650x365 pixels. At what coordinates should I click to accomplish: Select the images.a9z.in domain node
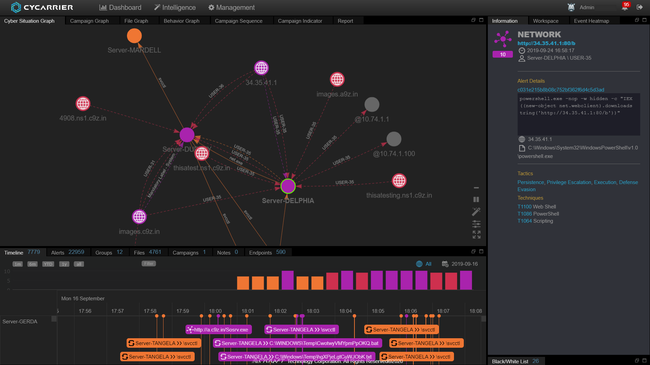(x=337, y=79)
